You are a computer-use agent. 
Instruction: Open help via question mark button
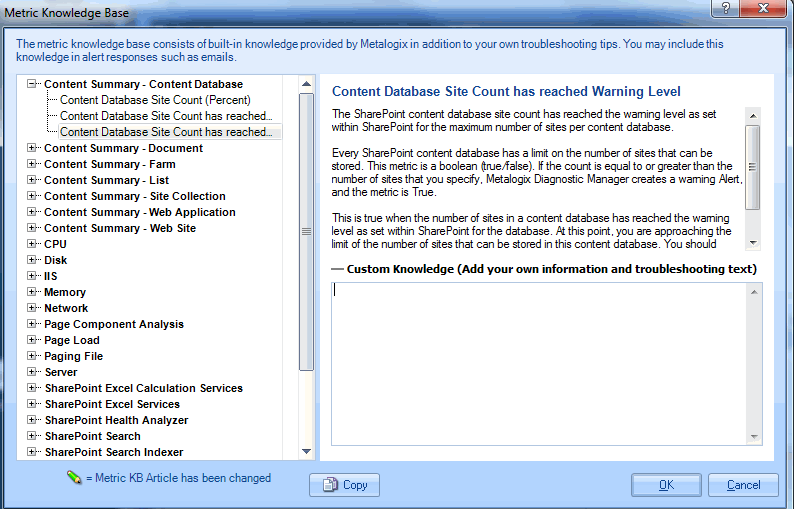click(x=725, y=8)
